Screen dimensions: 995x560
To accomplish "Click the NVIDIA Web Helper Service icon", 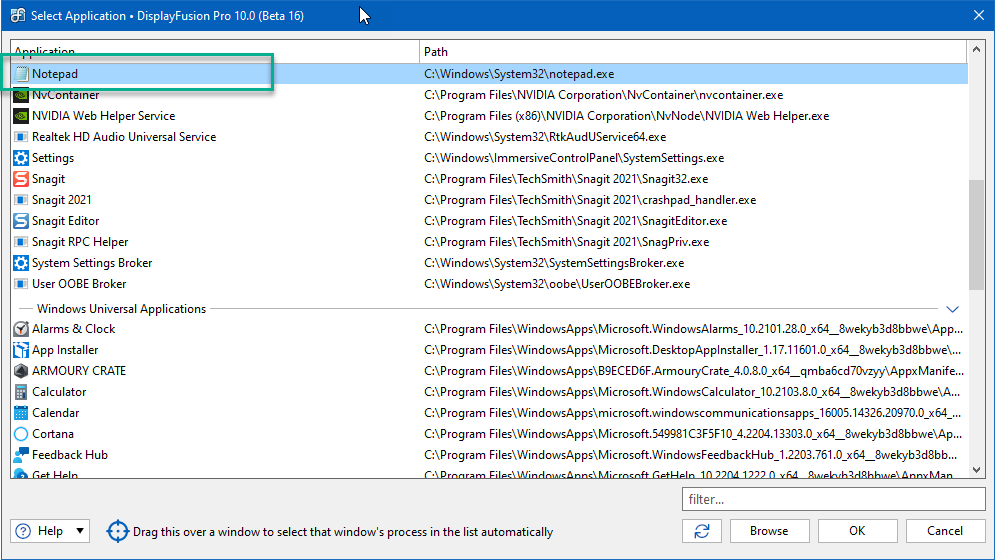I will pos(21,116).
